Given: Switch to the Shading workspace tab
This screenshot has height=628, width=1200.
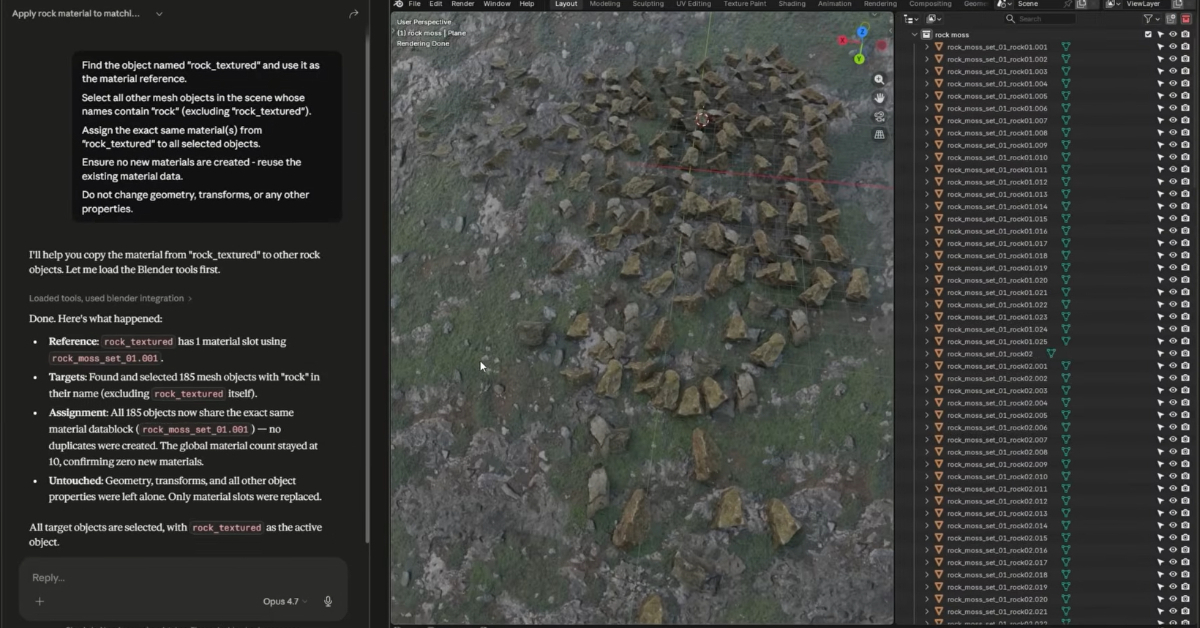Looking at the screenshot, I should point(792,4).
